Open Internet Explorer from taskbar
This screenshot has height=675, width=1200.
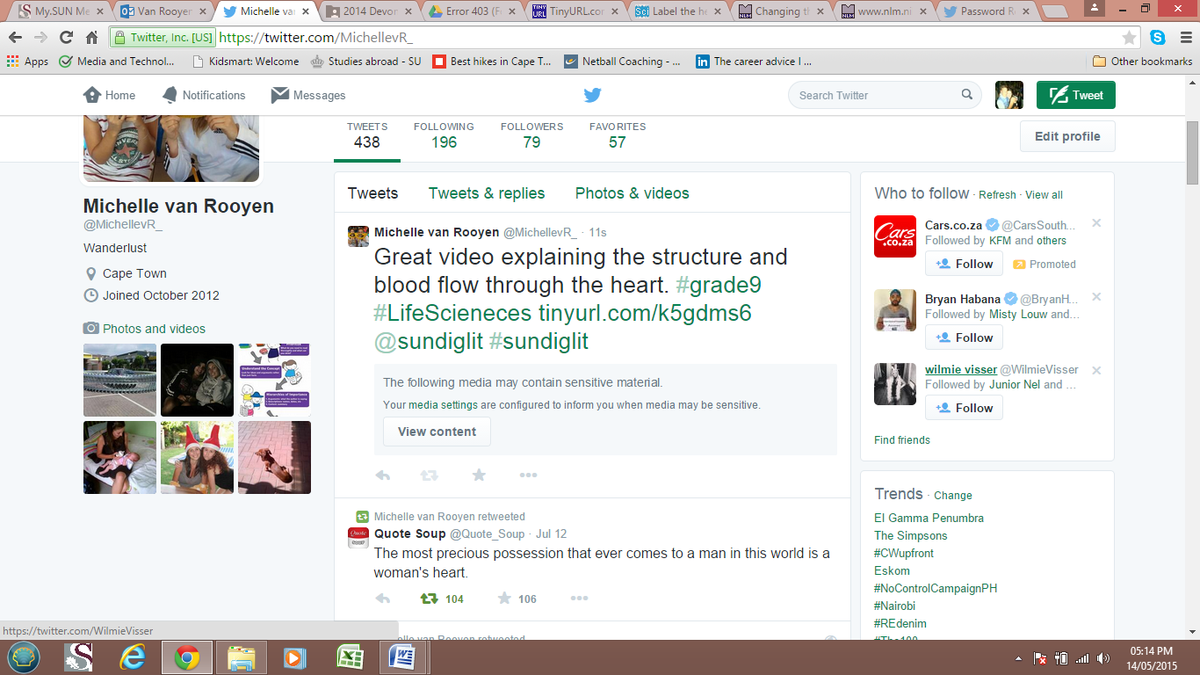pos(132,657)
